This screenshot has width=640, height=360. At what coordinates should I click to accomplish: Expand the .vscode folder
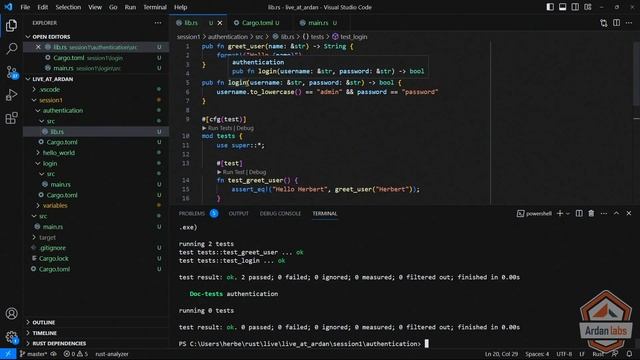50,89
